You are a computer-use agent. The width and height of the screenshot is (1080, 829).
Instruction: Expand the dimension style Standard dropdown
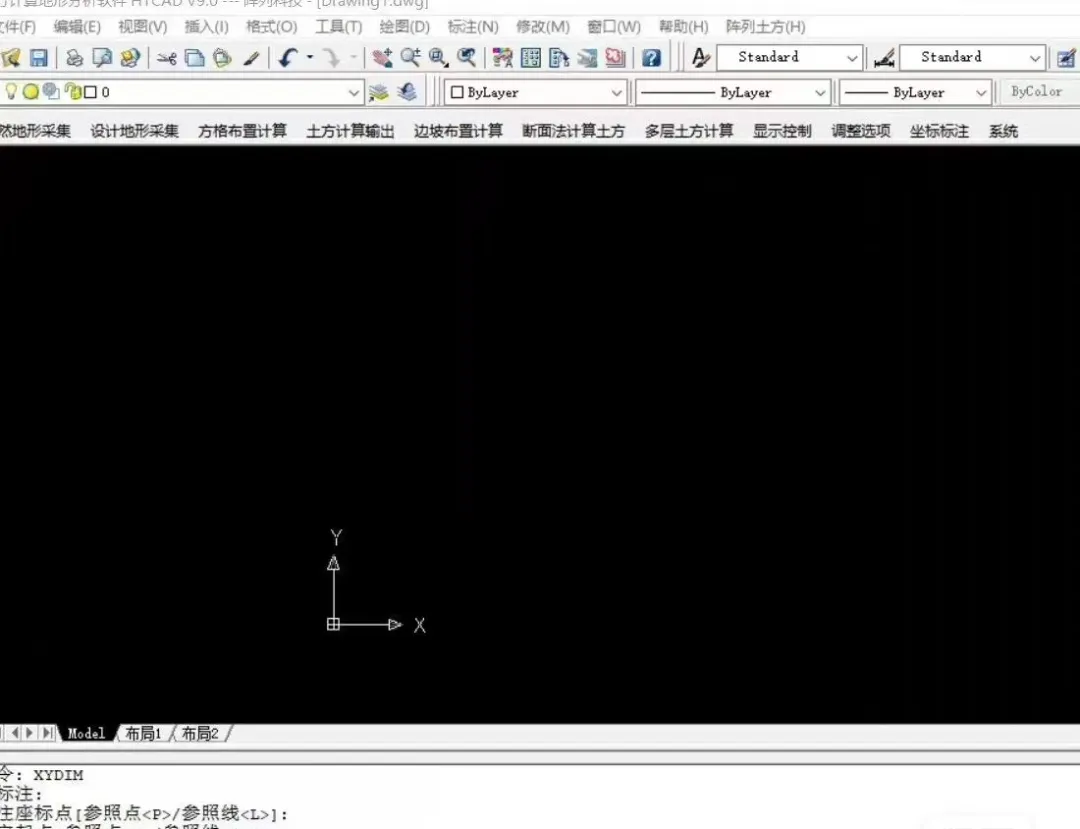pyautogui.click(x=1035, y=58)
